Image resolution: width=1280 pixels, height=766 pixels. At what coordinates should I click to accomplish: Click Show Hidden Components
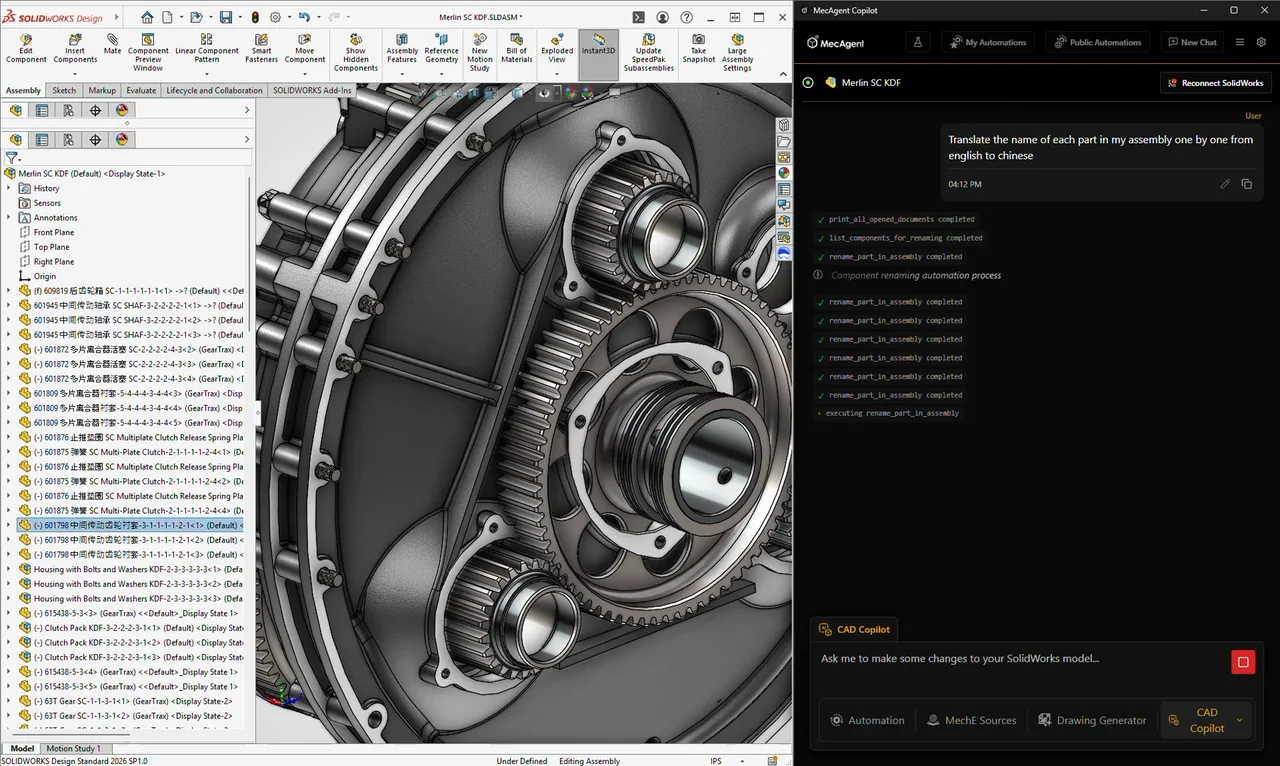(x=356, y=52)
